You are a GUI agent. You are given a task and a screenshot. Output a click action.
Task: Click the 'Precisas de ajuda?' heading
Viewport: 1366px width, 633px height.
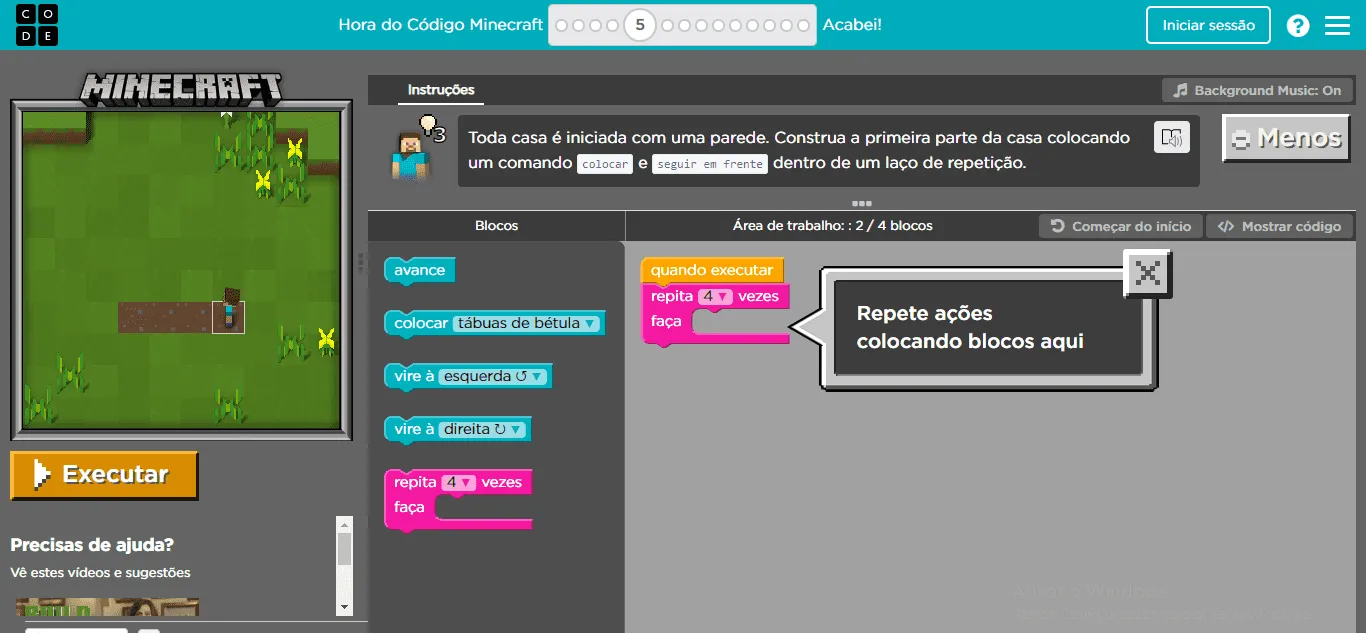coord(92,545)
